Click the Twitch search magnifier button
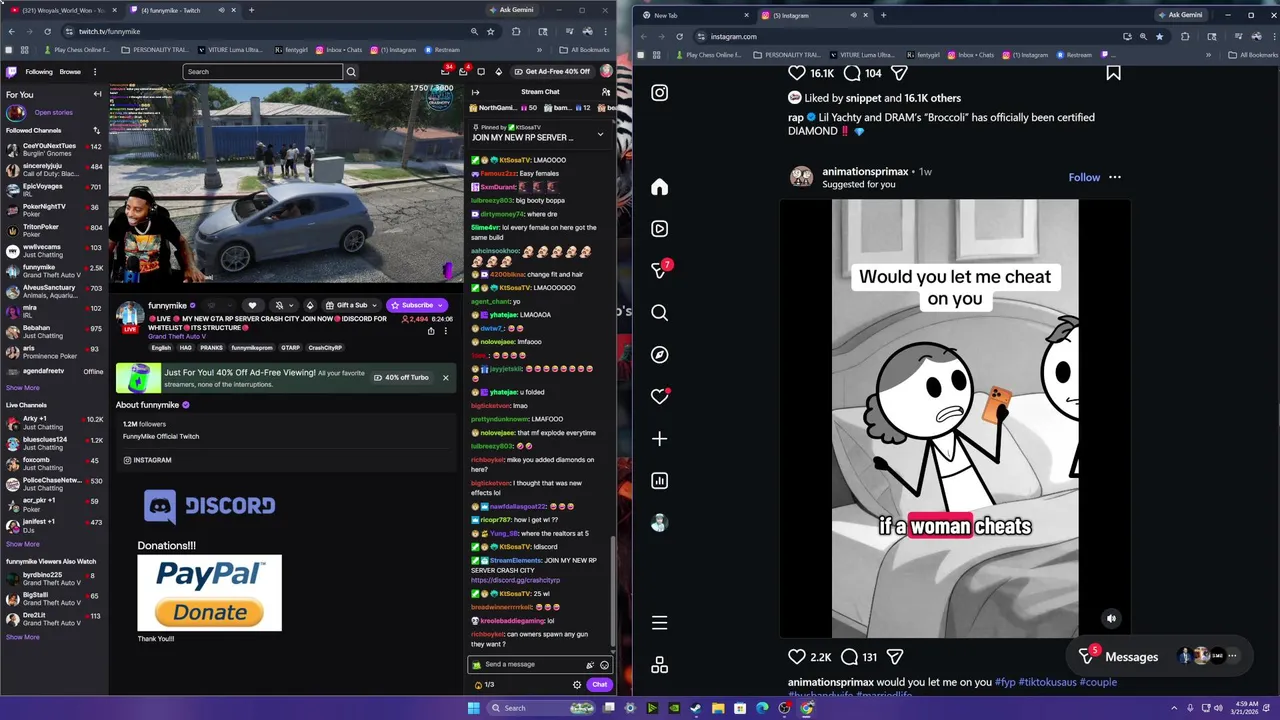 coord(351,72)
